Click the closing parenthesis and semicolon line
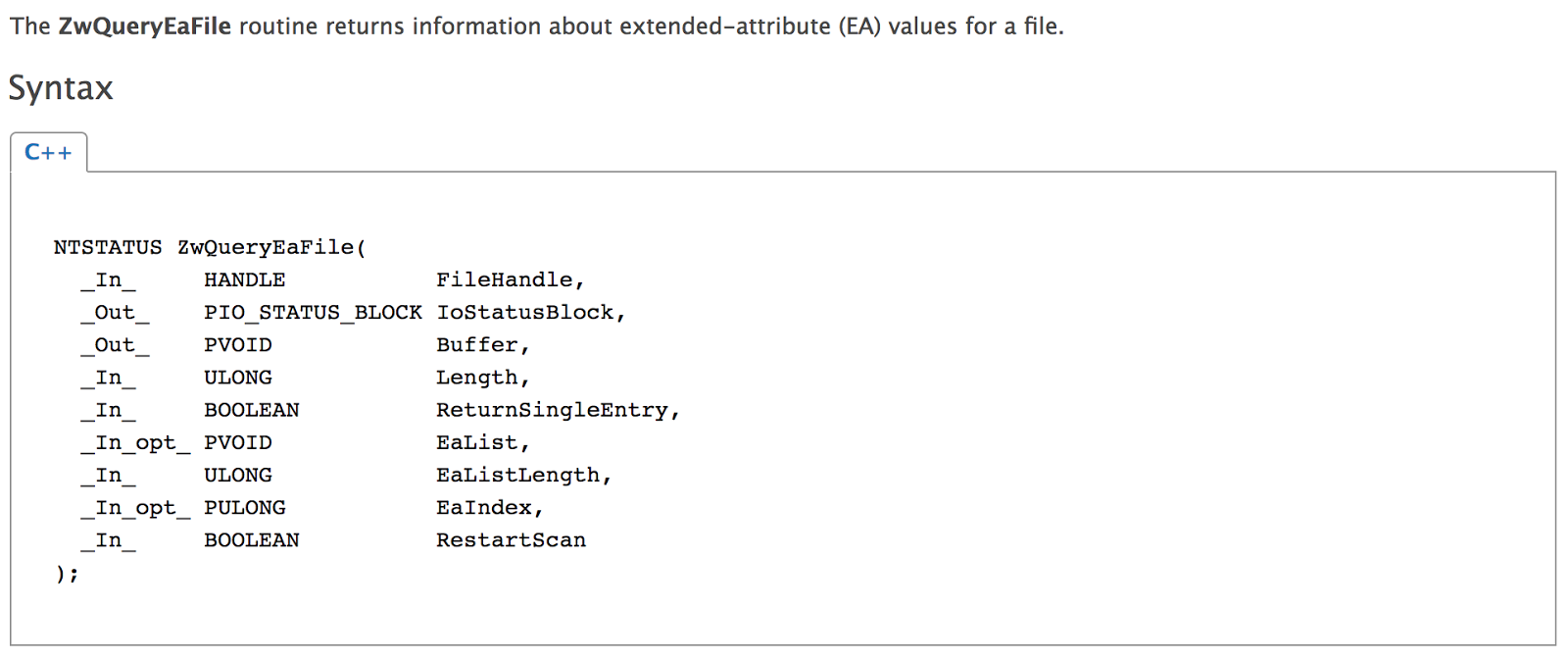 [x=67, y=573]
